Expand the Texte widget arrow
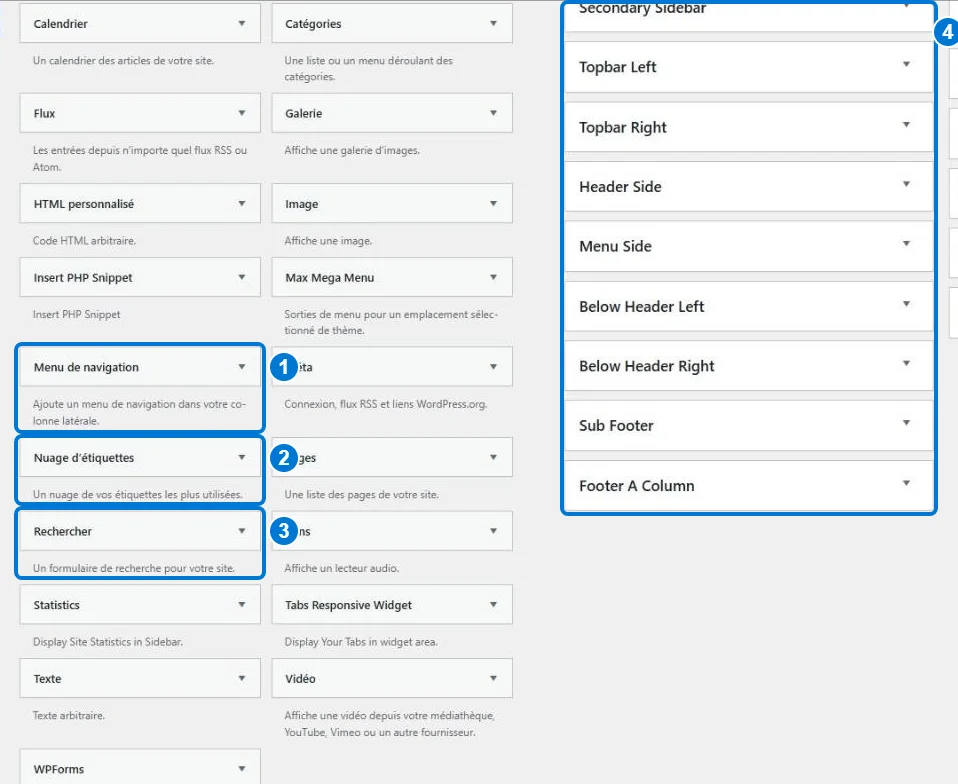Image resolution: width=958 pixels, height=784 pixels. click(x=242, y=678)
